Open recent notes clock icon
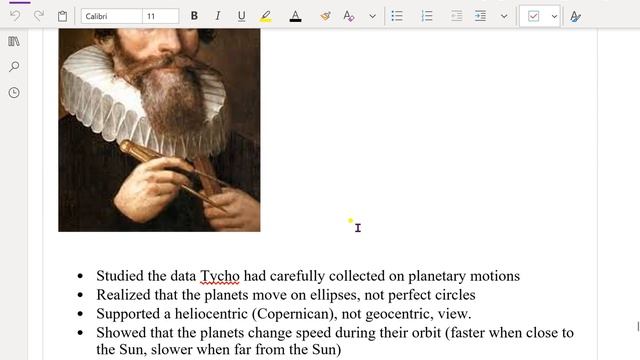 tap(14, 93)
